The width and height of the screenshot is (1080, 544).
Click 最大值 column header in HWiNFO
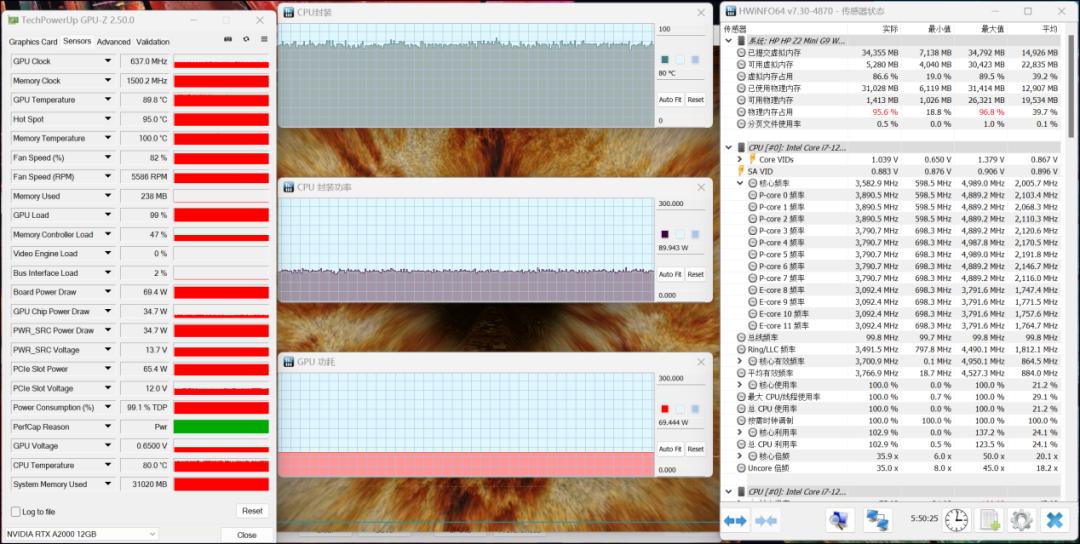click(x=991, y=29)
